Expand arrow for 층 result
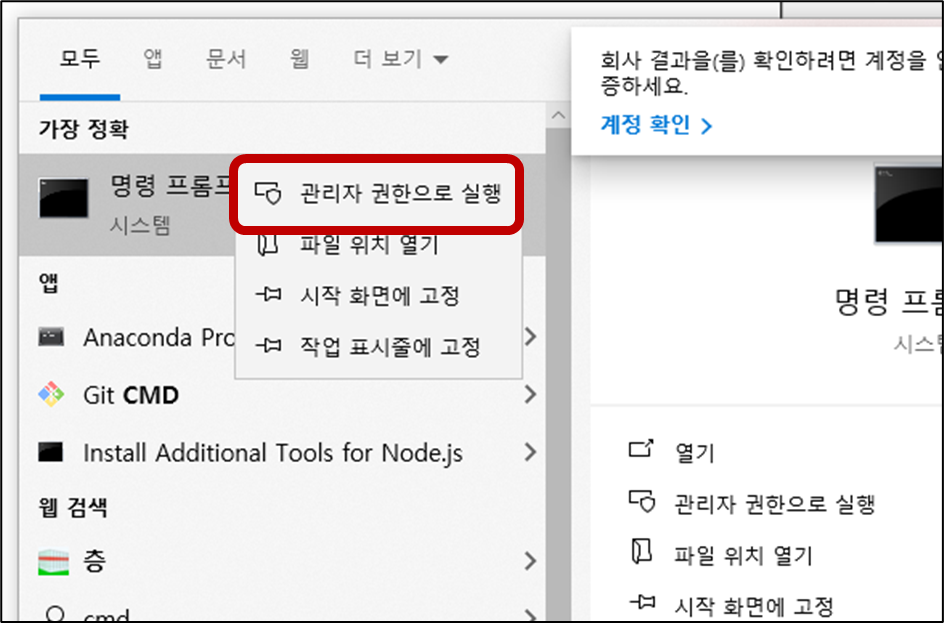944x623 pixels. click(530, 560)
